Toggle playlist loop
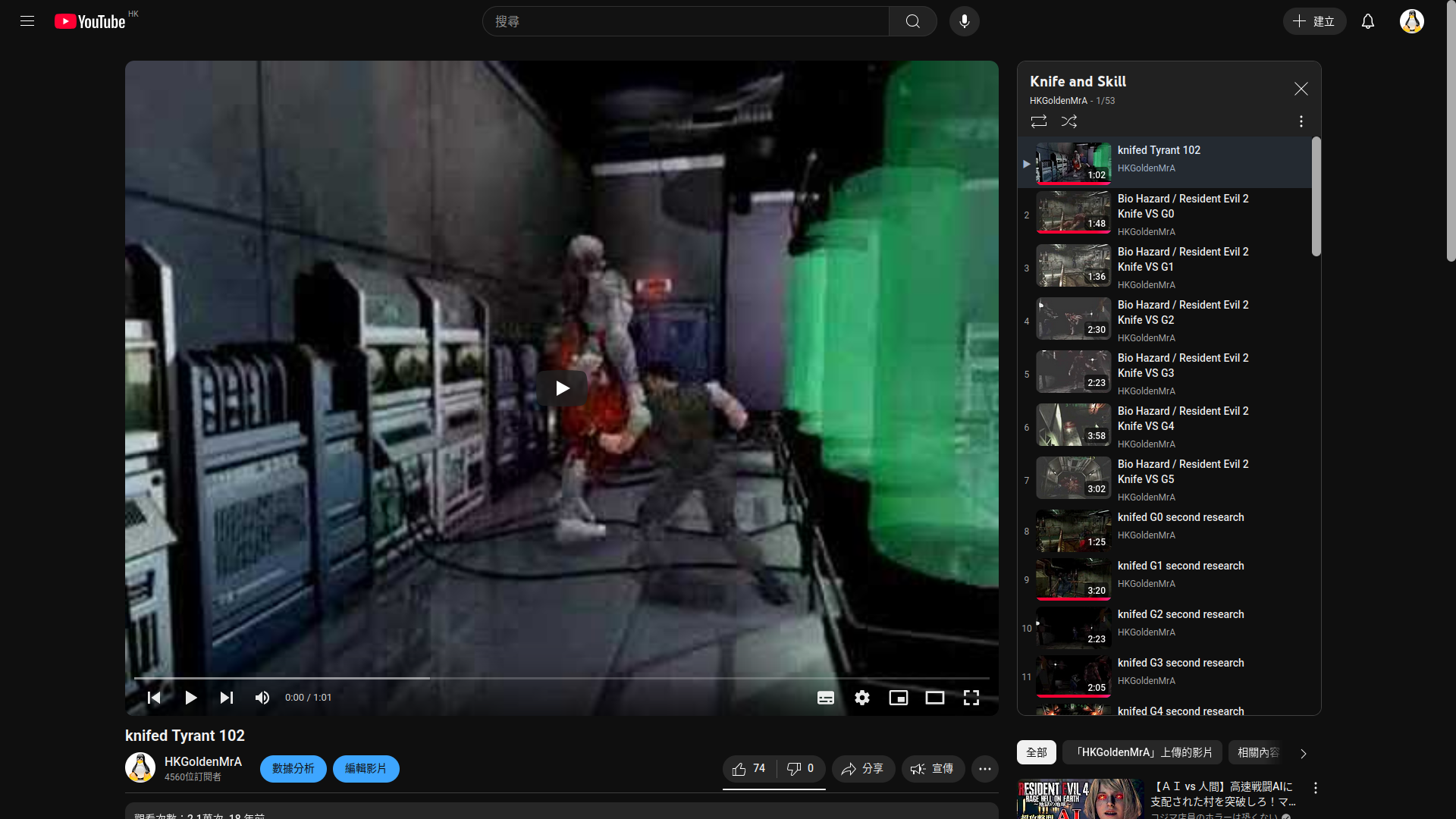Screen dimensions: 1456x819 pos(1039,121)
